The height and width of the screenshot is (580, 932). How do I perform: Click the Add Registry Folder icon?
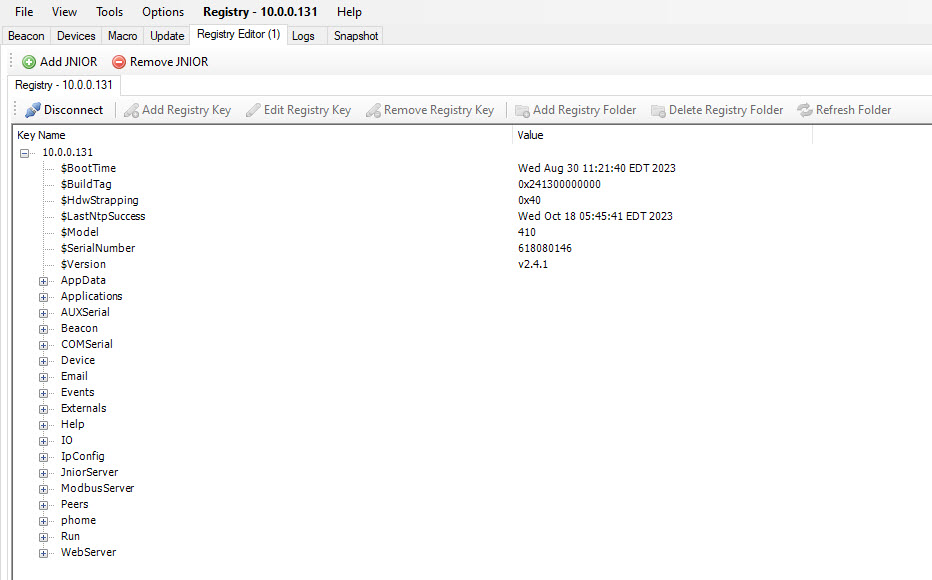(x=522, y=110)
